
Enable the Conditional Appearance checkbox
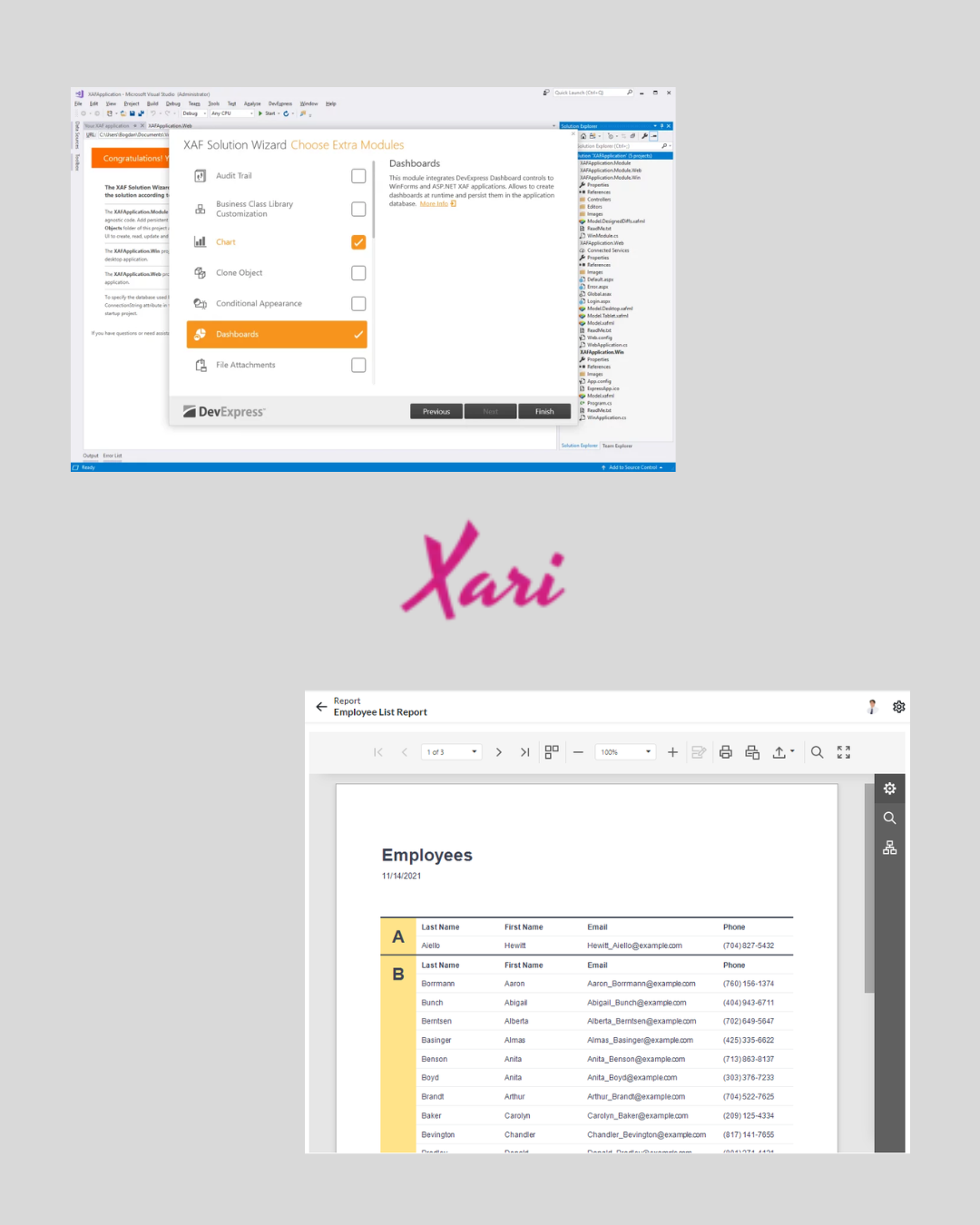[358, 304]
